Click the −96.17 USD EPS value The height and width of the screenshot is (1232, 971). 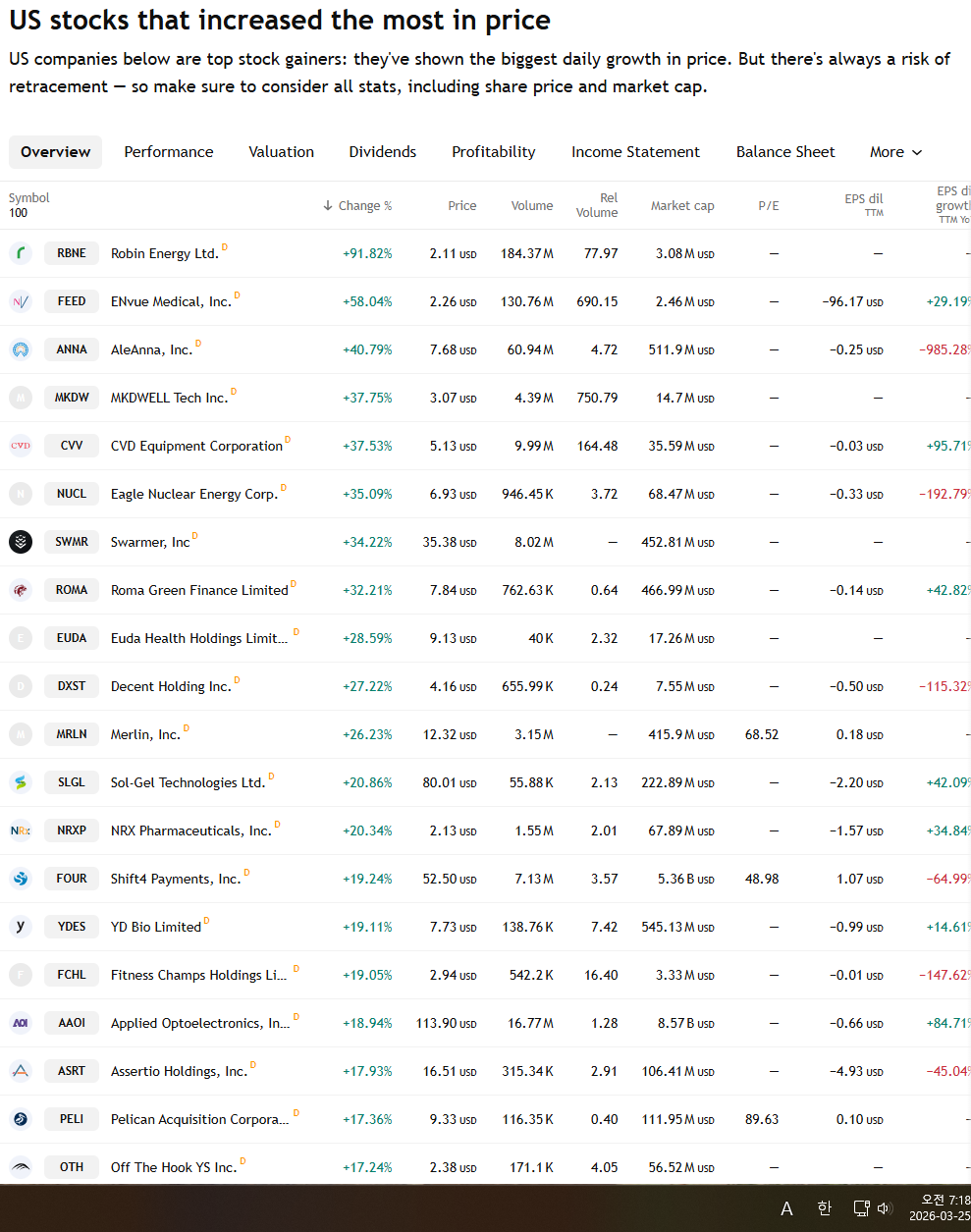coord(852,301)
